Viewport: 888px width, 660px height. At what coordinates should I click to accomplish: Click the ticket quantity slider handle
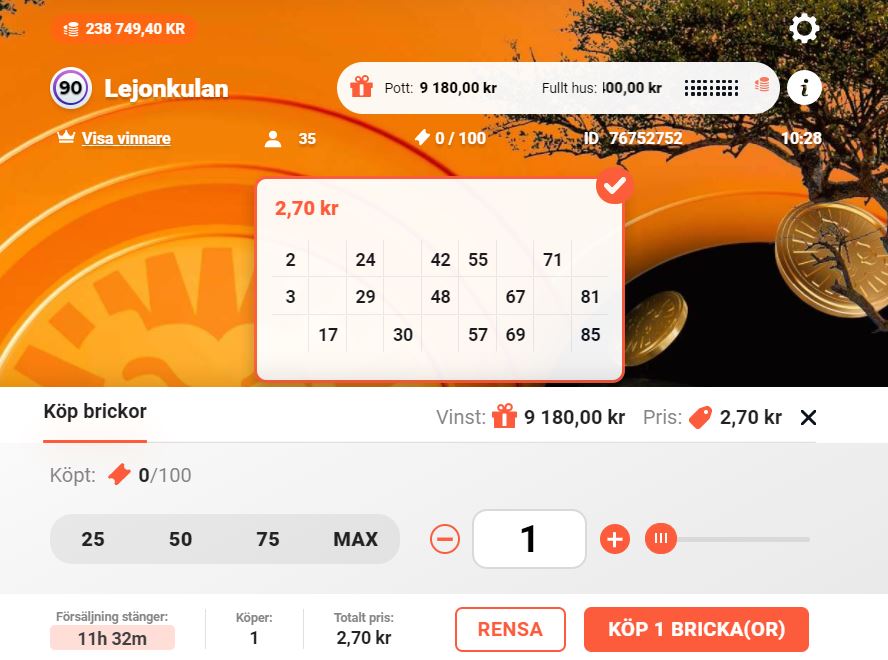(661, 539)
